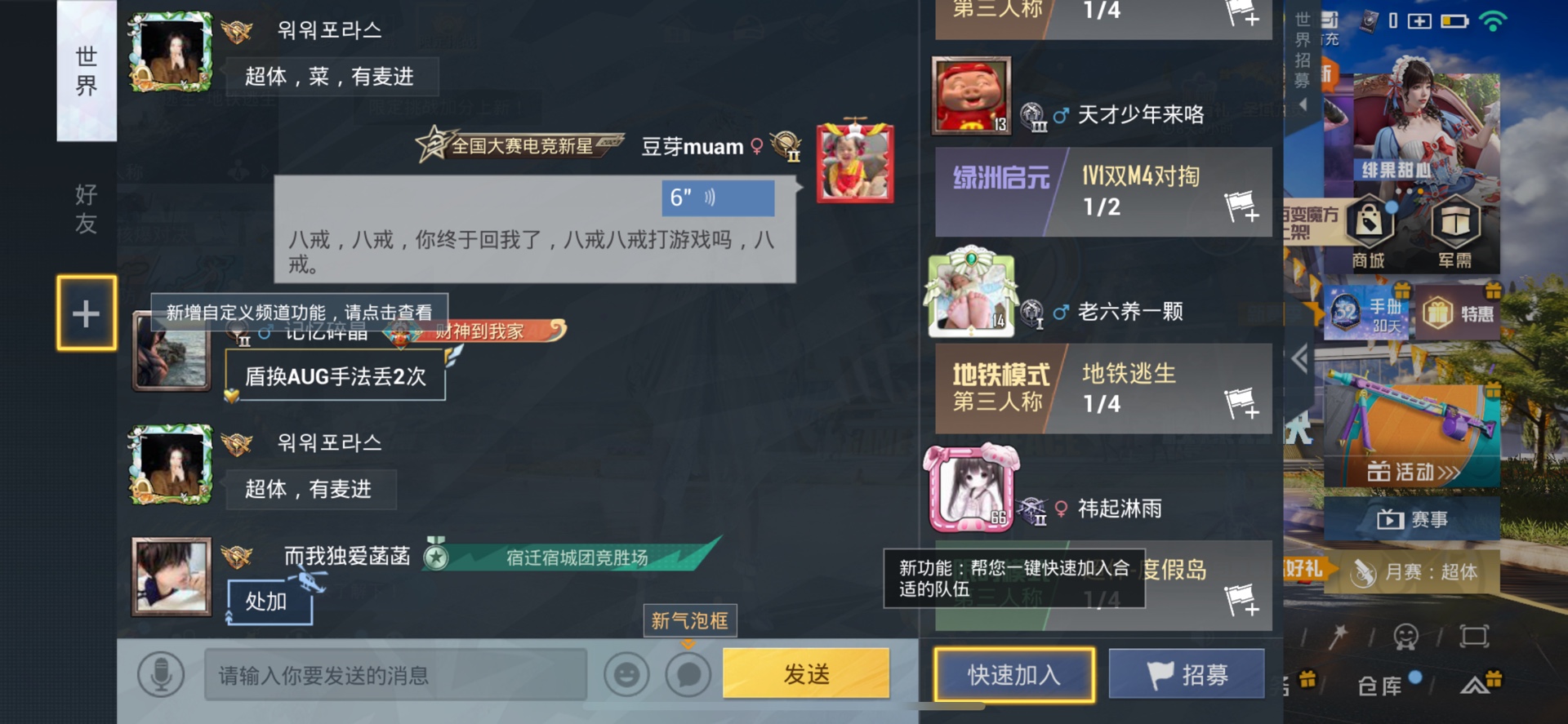Click the 快速加入 quick join button
The width and height of the screenshot is (1568, 724).
click(x=1014, y=674)
